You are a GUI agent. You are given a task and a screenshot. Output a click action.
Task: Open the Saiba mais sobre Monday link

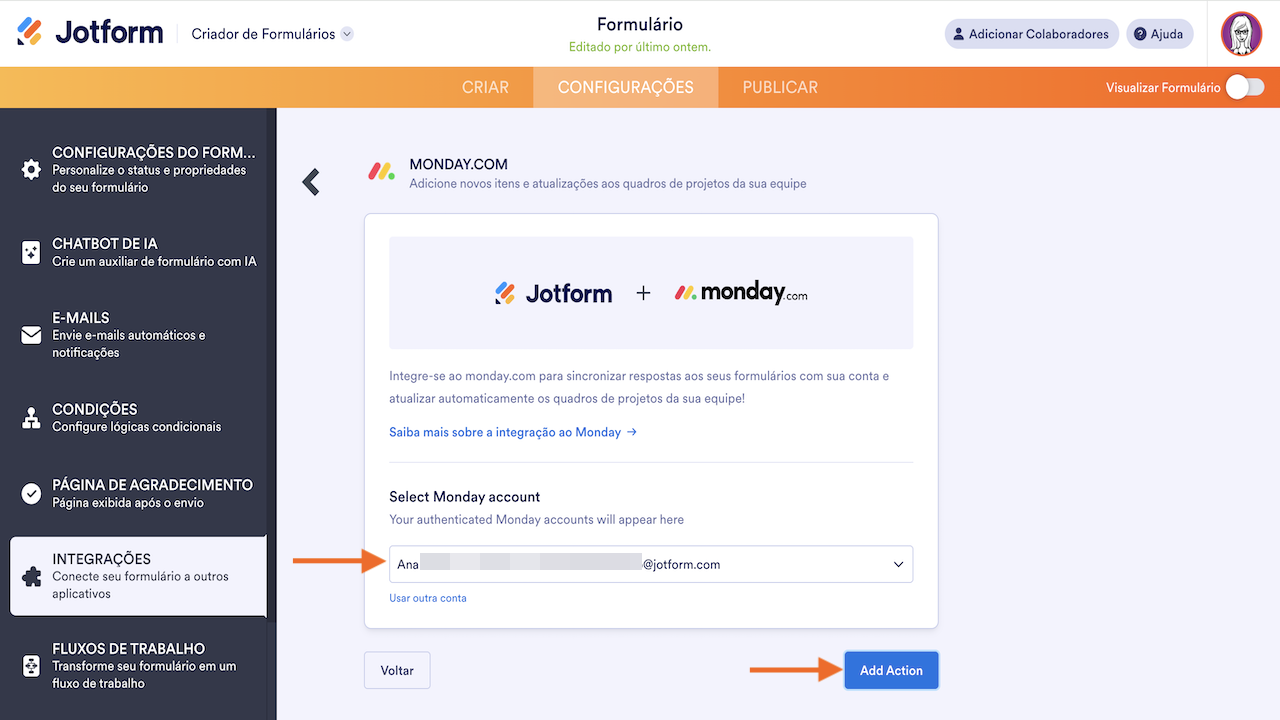(513, 432)
